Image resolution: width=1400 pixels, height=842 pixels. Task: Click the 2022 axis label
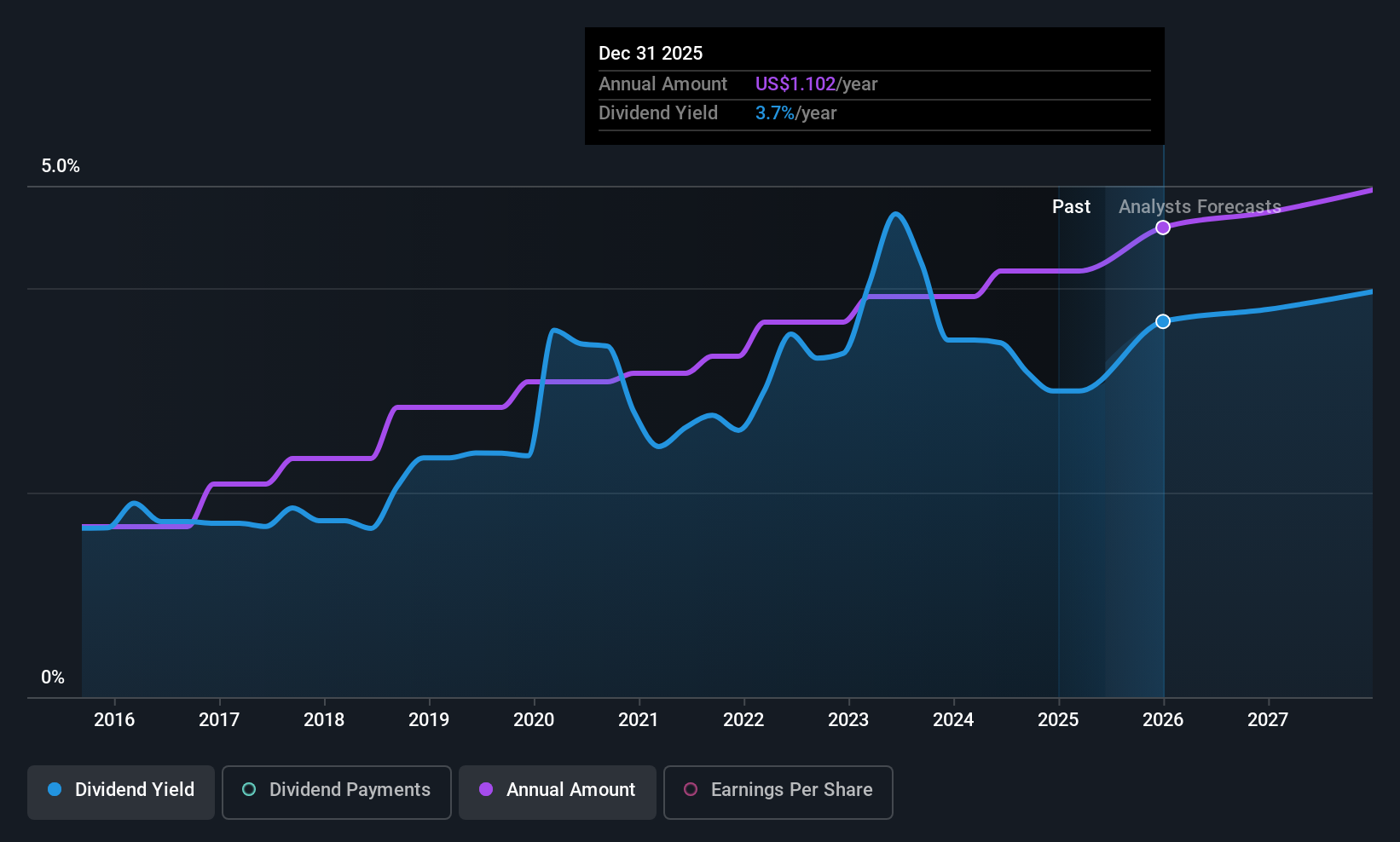pyautogui.click(x=743, y=720)
